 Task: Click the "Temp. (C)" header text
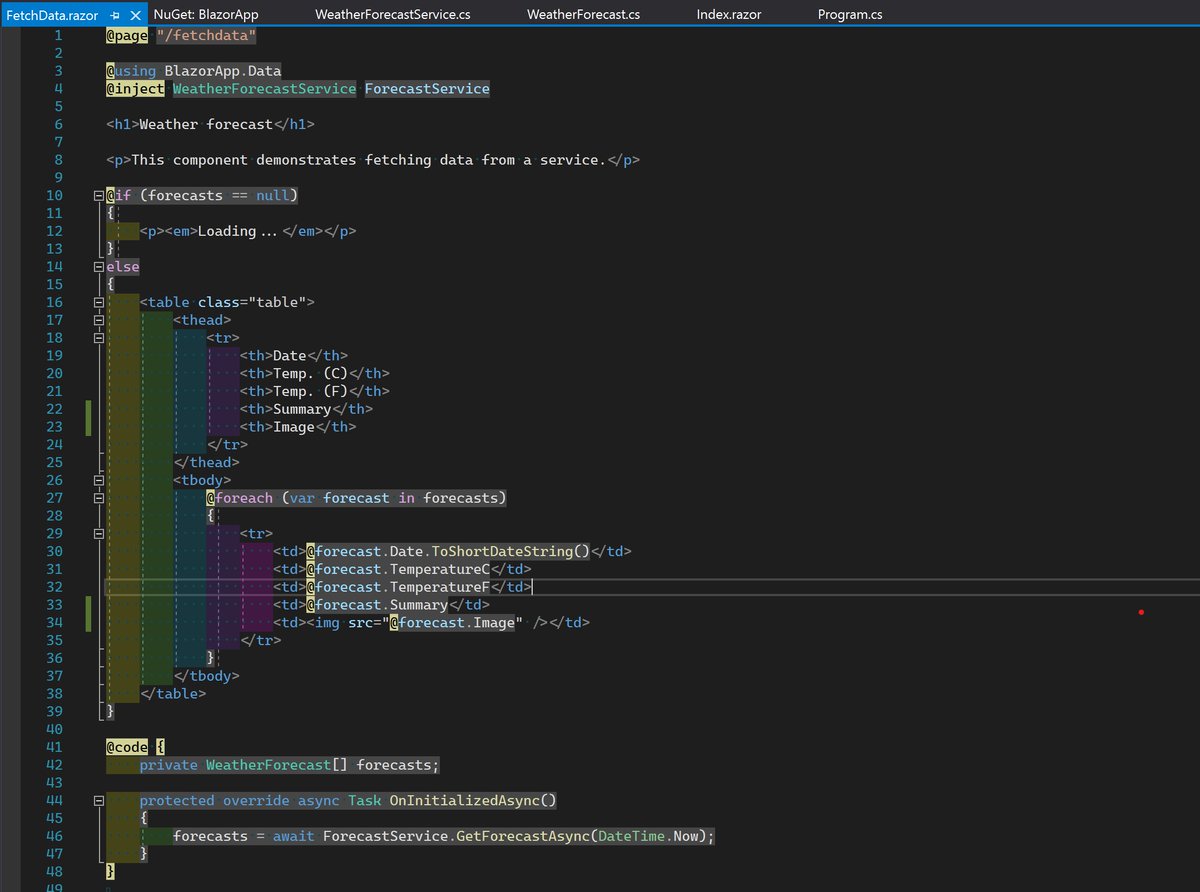pyautogui.click(x=309, y=373)
